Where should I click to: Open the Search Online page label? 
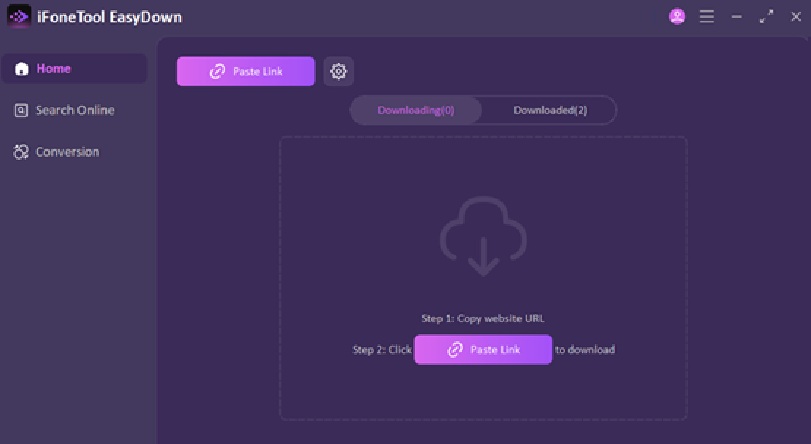click(x=75, y=110)
